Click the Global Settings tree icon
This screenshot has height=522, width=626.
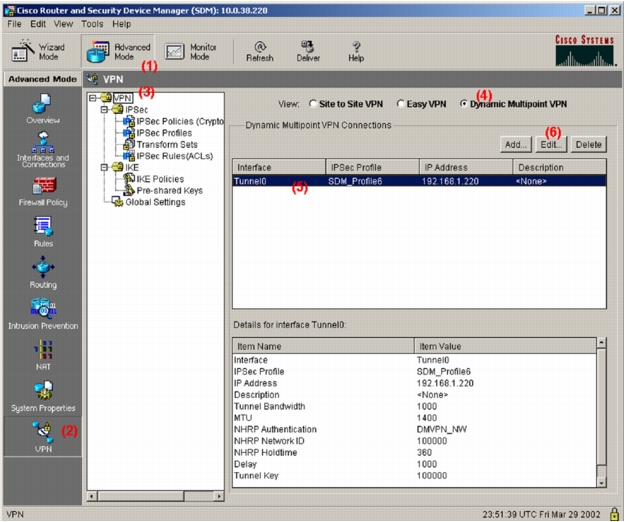click(x=117, y=202)
